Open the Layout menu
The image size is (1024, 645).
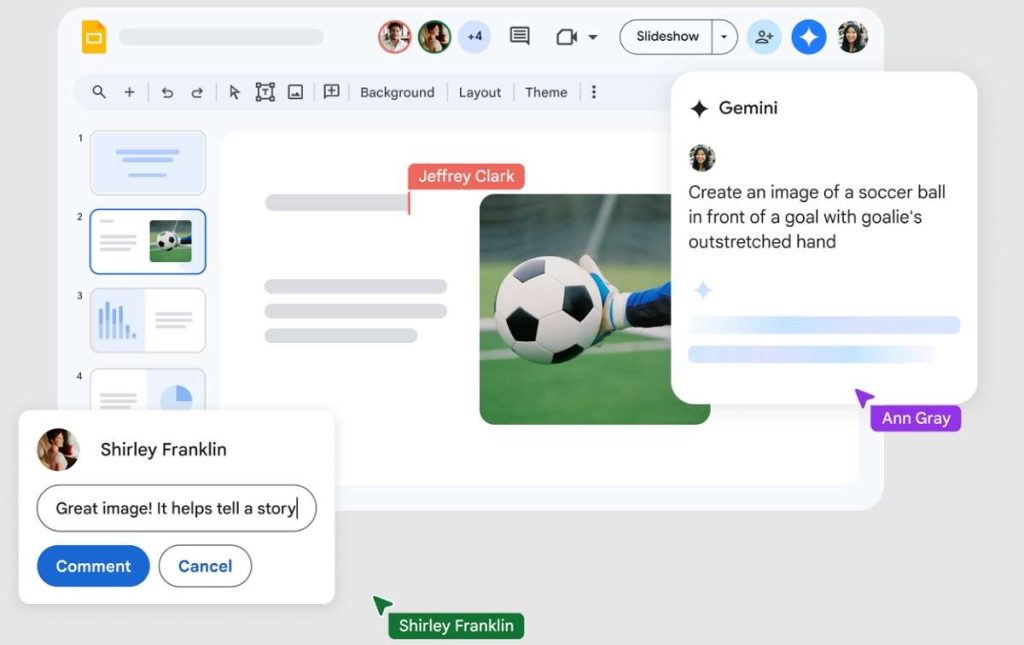tap(479, 92)
